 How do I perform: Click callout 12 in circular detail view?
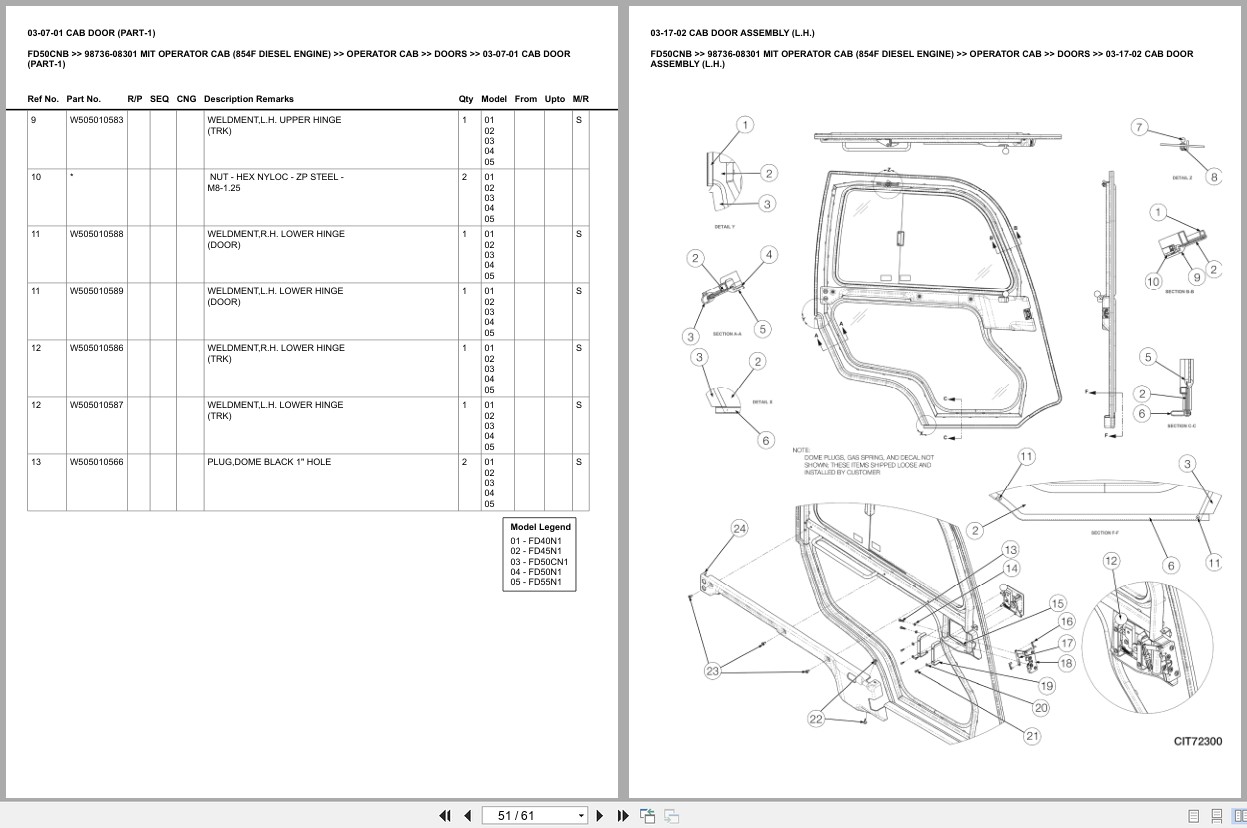(1112, 561)
